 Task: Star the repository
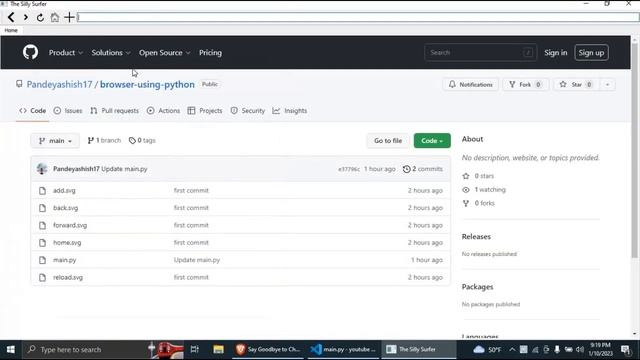[x=576, y=84]
